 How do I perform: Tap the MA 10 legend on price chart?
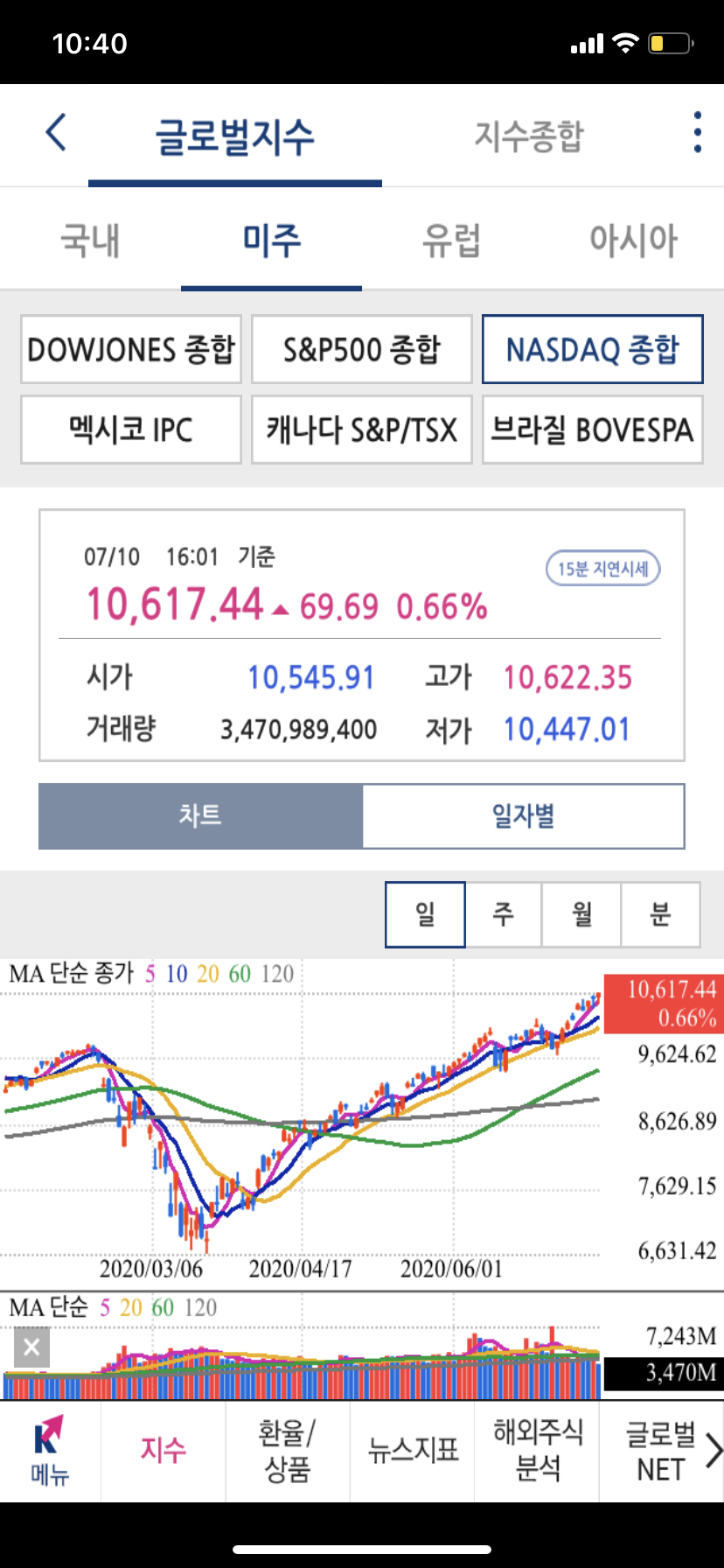177,974
